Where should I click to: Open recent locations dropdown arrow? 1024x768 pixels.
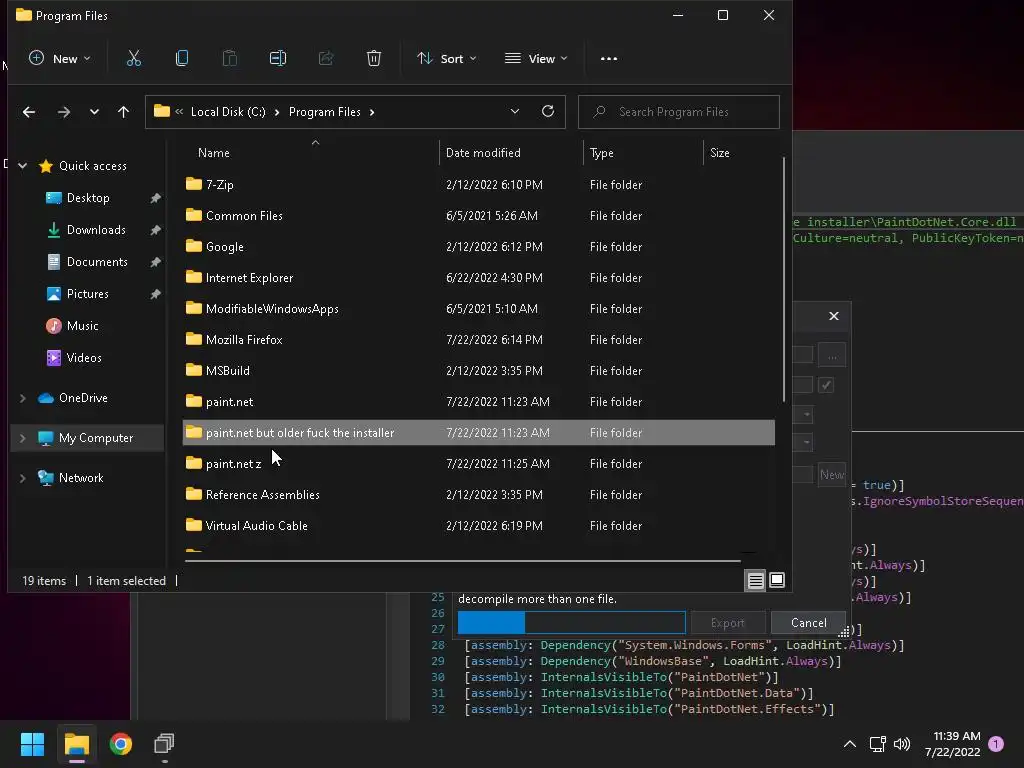pos(95,112)
